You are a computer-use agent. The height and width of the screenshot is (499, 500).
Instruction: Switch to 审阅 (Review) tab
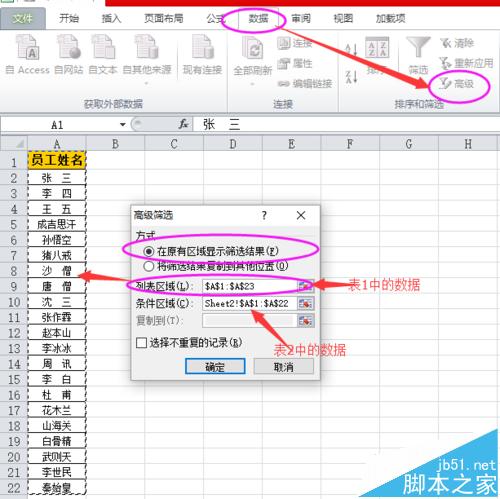(x=301, y=18)
